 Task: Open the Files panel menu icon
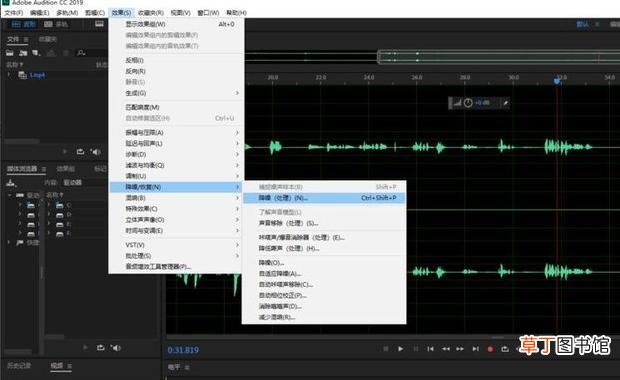pos(26,39)
